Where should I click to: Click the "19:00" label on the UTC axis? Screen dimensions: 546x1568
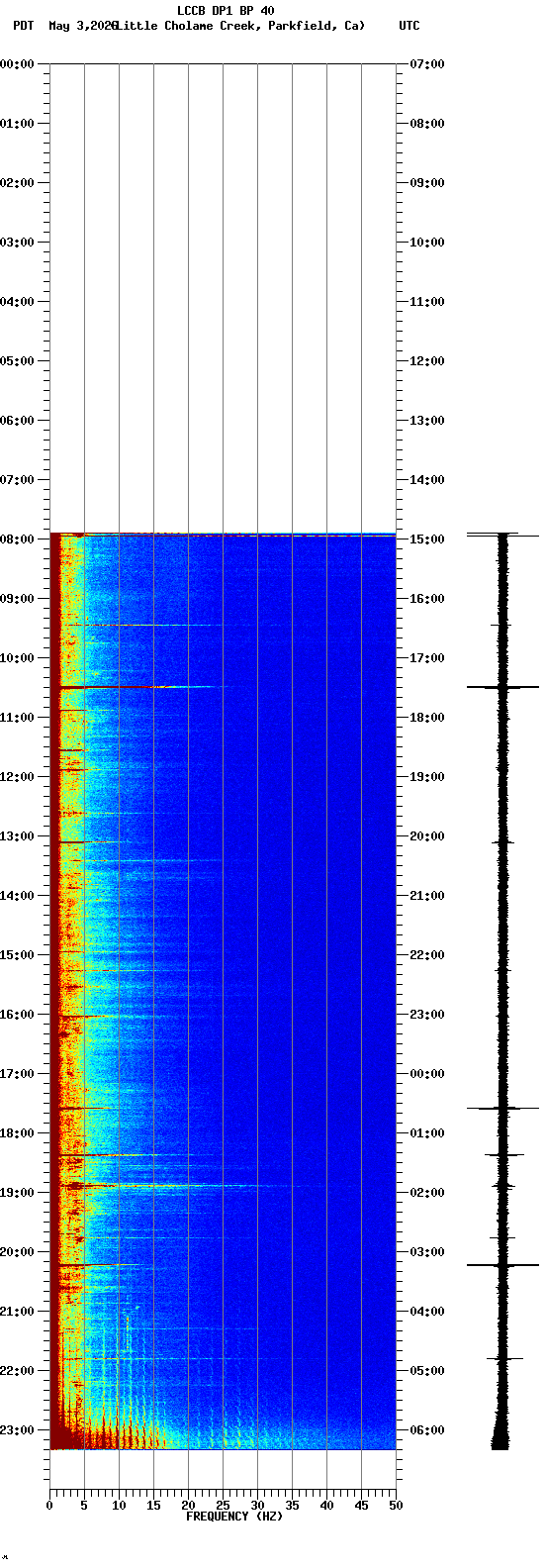coord(427,777)
